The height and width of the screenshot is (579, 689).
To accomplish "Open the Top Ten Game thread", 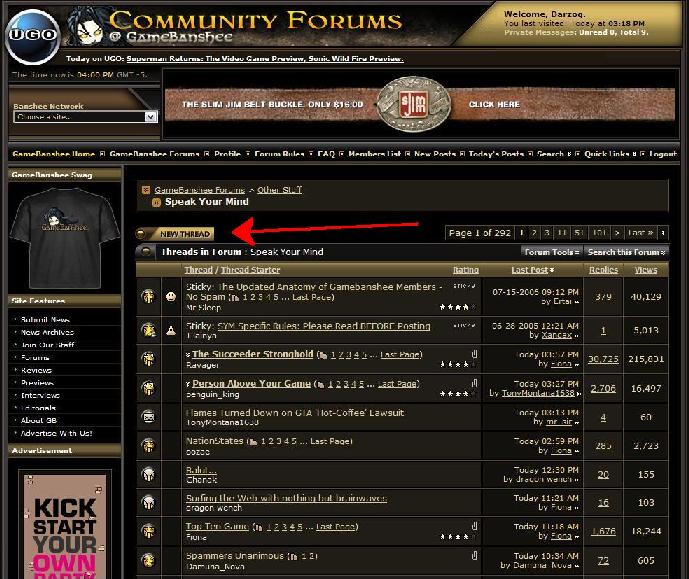I will point(217,526).
